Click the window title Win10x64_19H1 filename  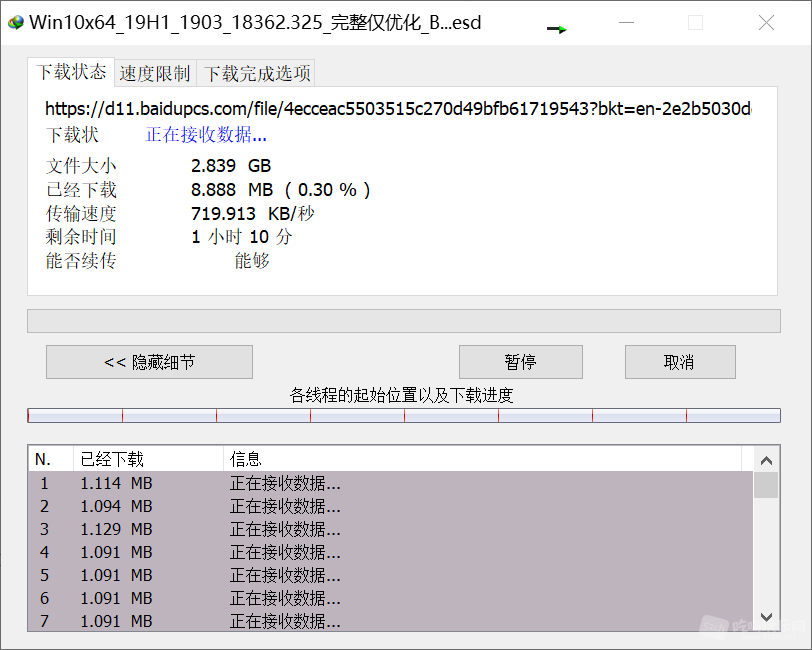click(x=255, y=23)
